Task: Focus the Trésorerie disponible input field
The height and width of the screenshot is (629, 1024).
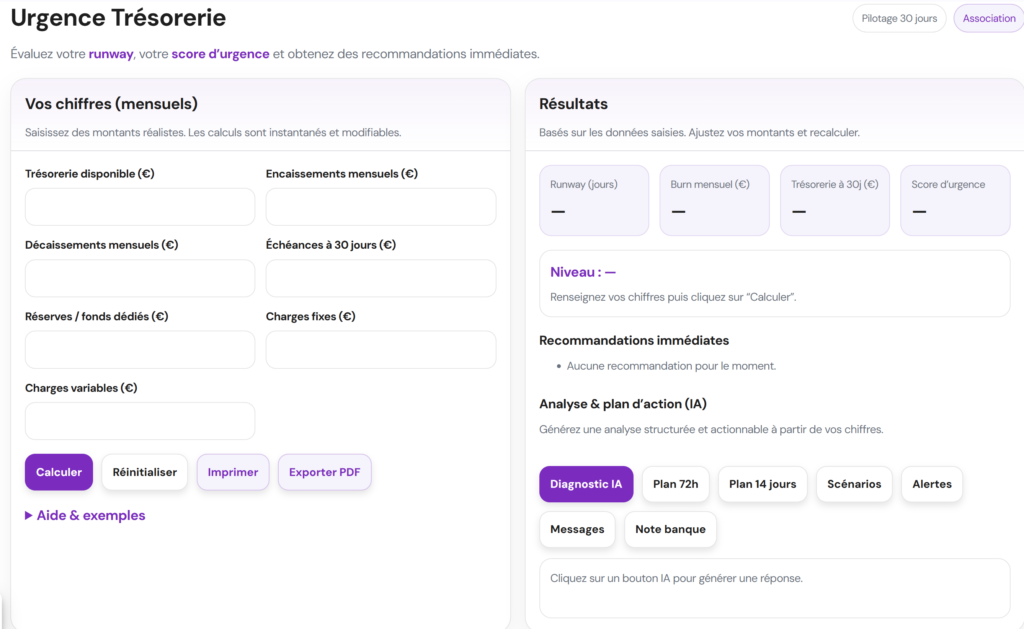Action: (140, 207)
